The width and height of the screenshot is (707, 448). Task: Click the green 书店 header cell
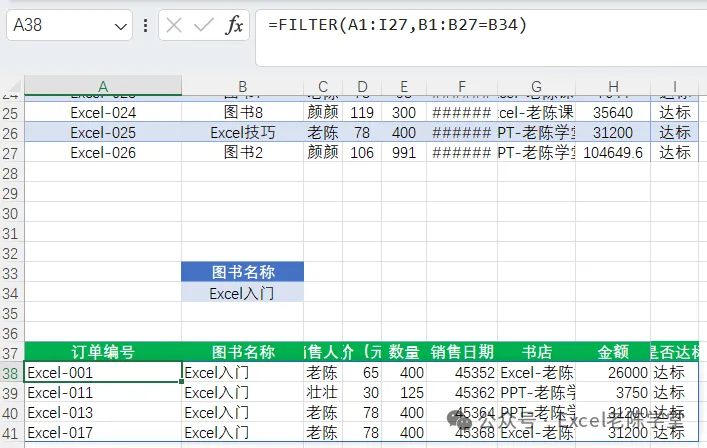536,352
